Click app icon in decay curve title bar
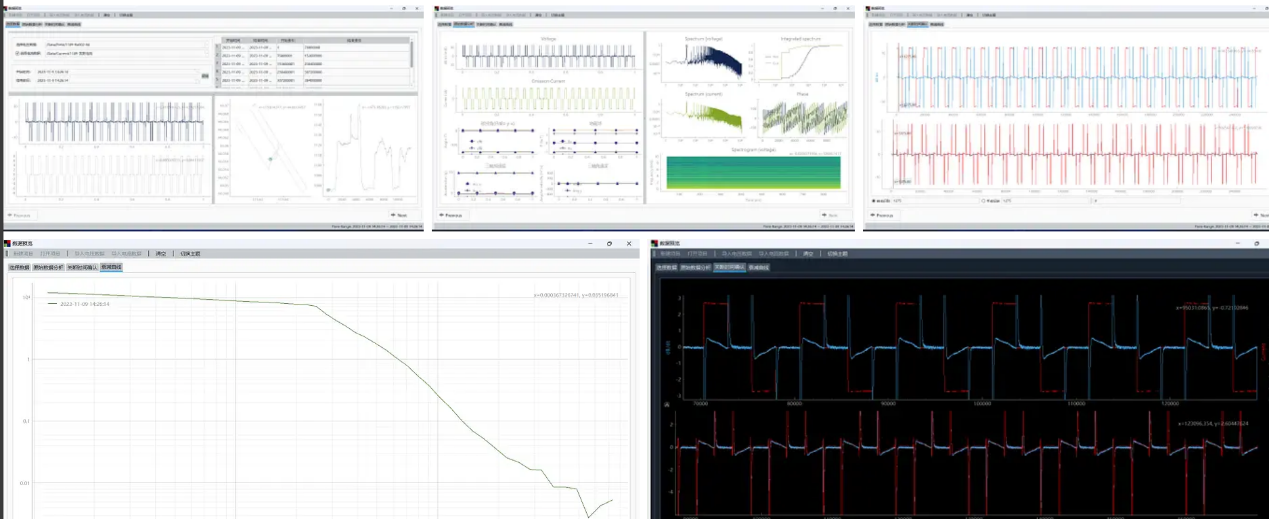1269x519 pixels. pyautogui.click(x=8, y=243)
